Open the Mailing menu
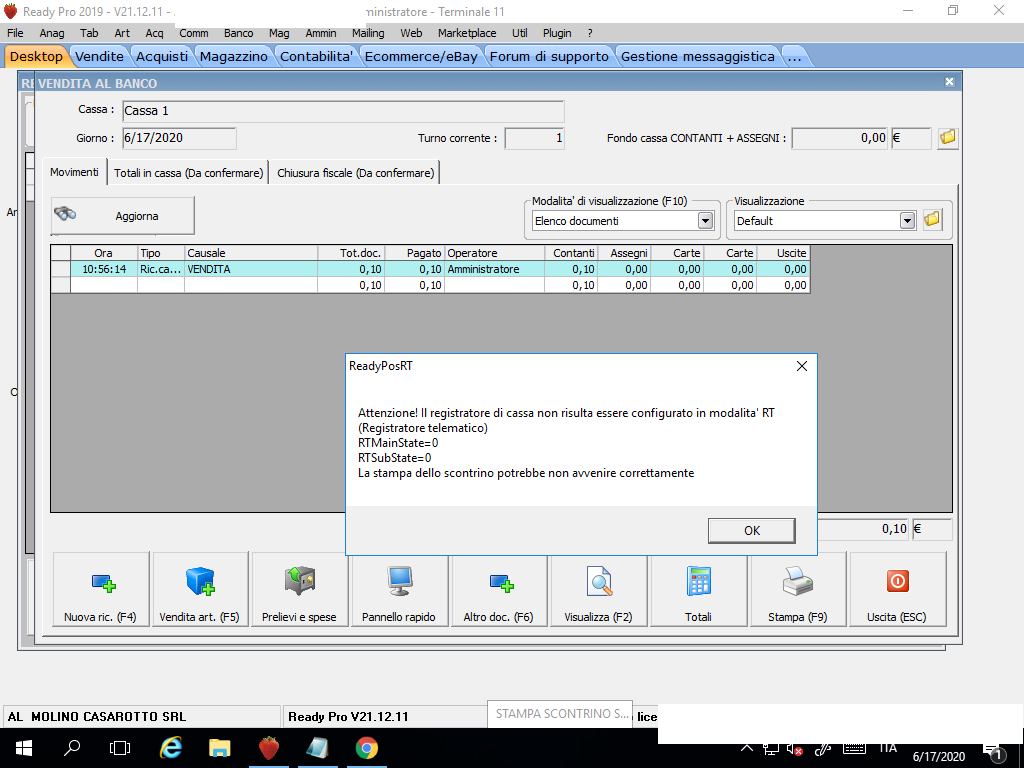1024x768 pixels. coord(368,33)
